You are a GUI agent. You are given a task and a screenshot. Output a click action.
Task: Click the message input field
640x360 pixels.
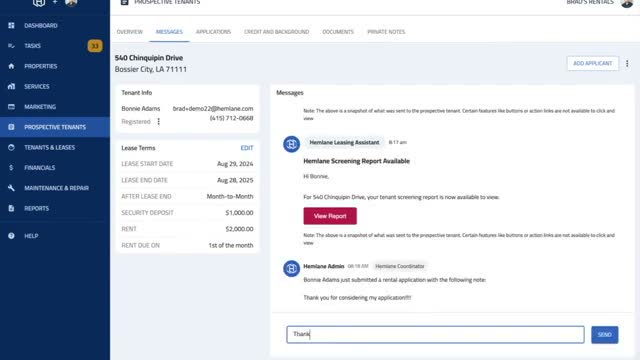[x=435, y=334]
